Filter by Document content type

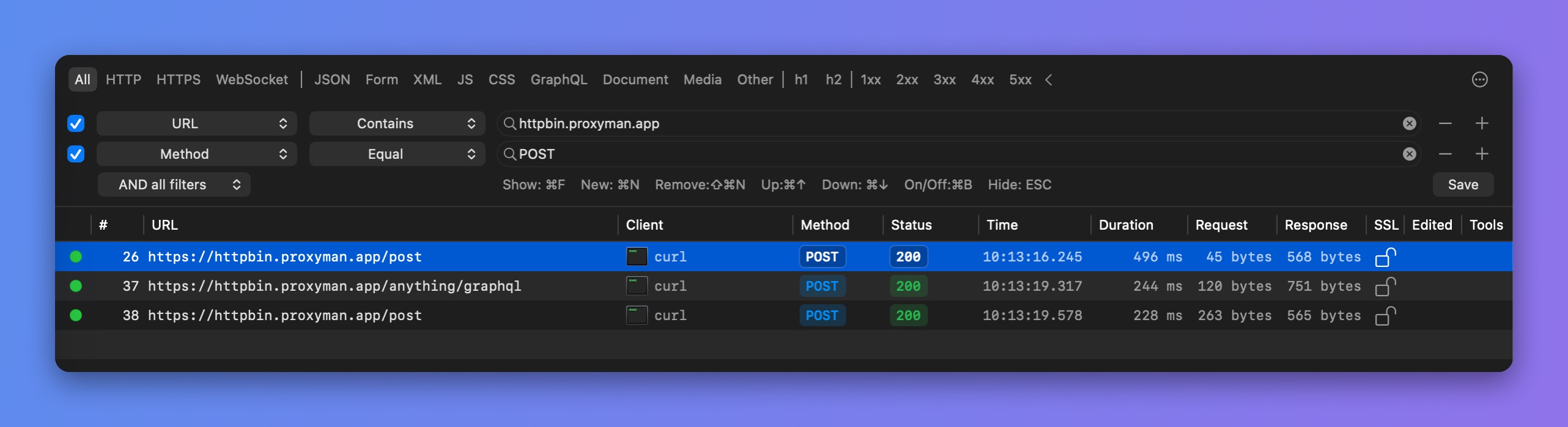coord(635,79)
